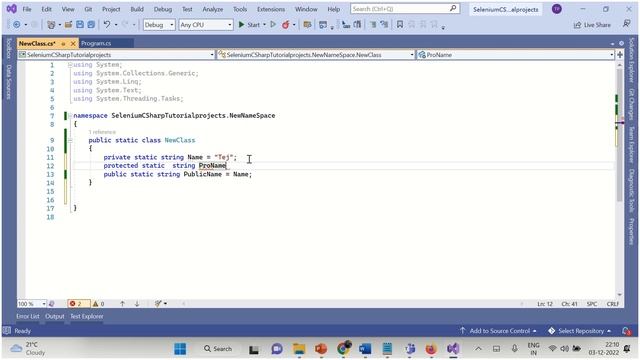Expand the Select Repository menu
This screenshot has width=640, height=360.
click(x=580, y=331)
